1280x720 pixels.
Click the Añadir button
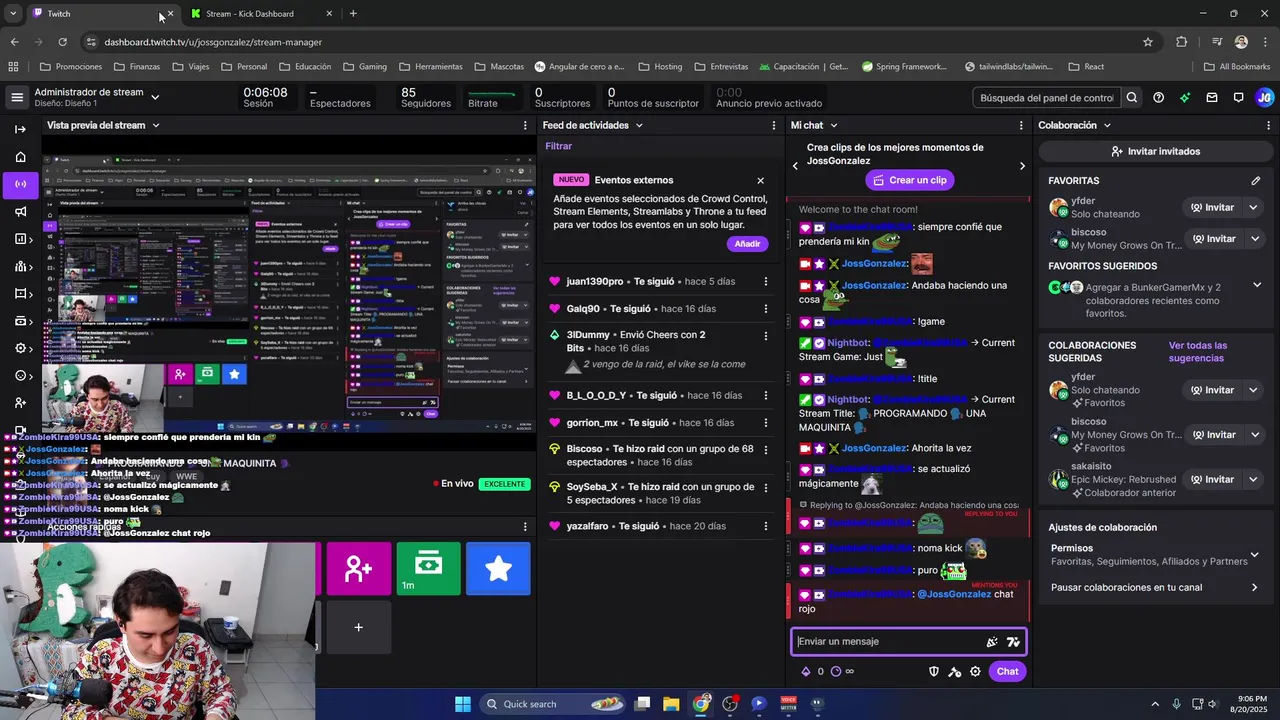click(x=747, y=244)
